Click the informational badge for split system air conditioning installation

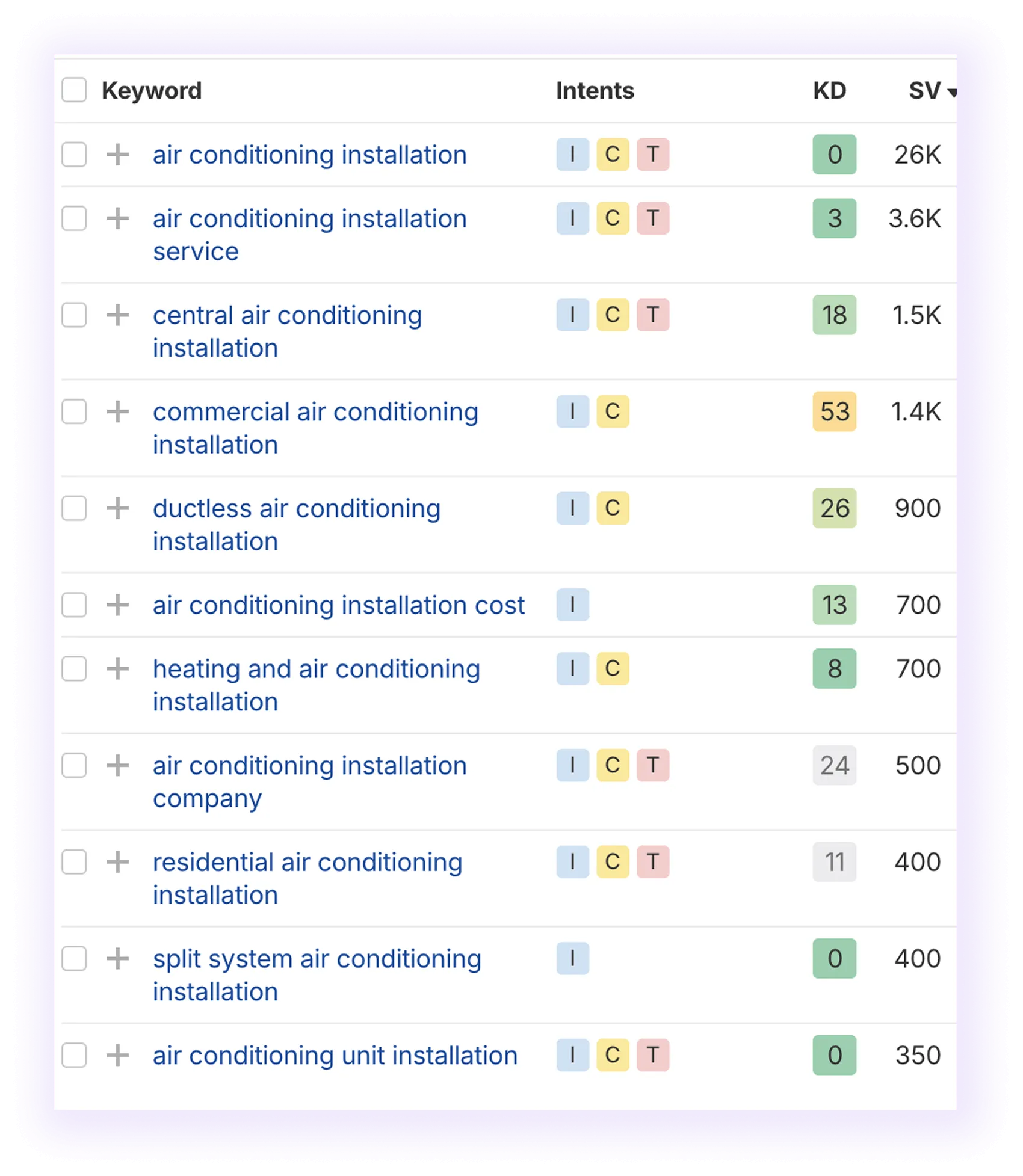click(572, 958)
